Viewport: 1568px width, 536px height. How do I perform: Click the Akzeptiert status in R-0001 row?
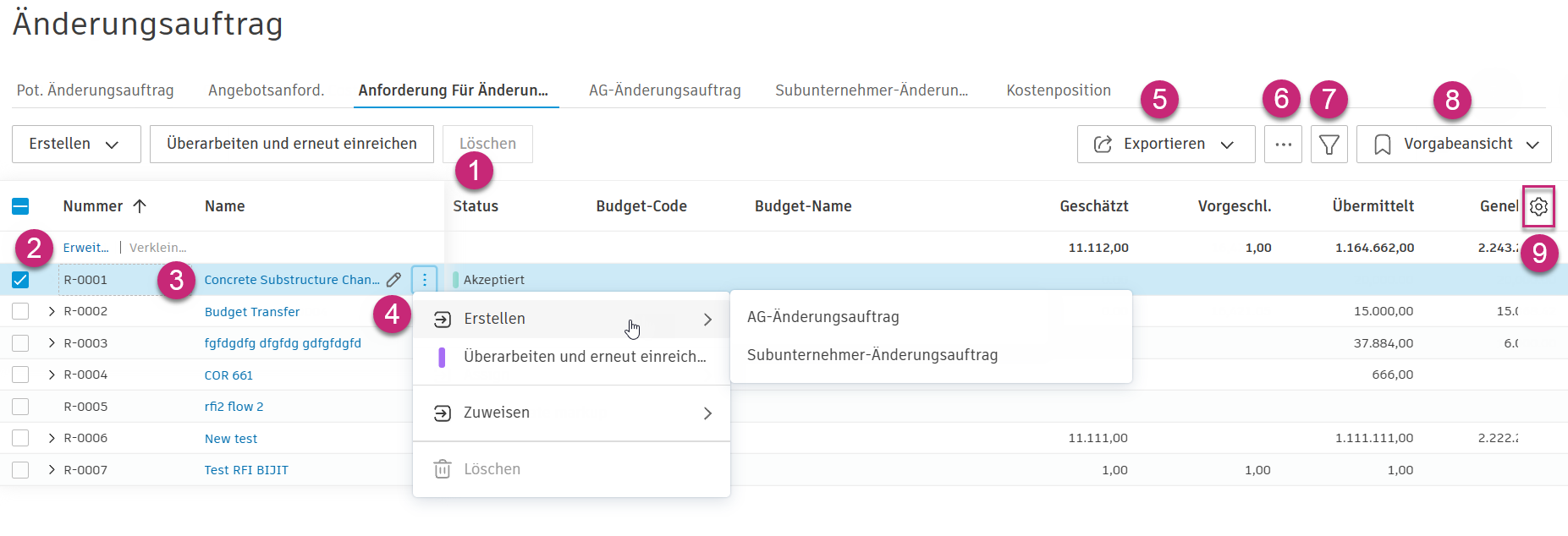click(493, 280)
